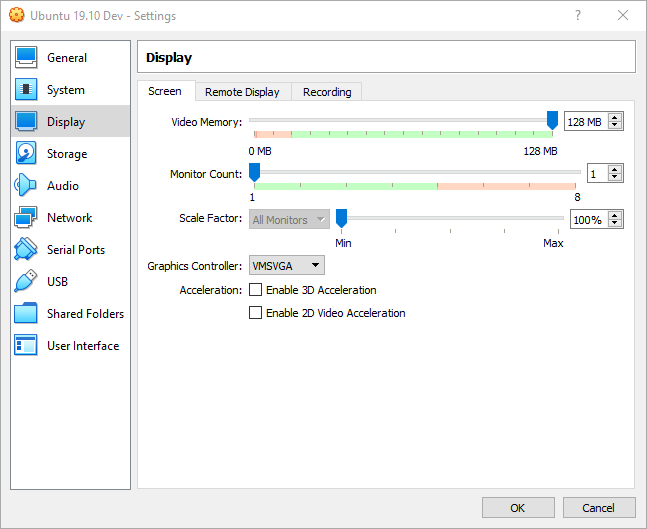Open the Shared Folders folder icon
The height and width of the screenshot is (529, 647).
pos(26,313)
